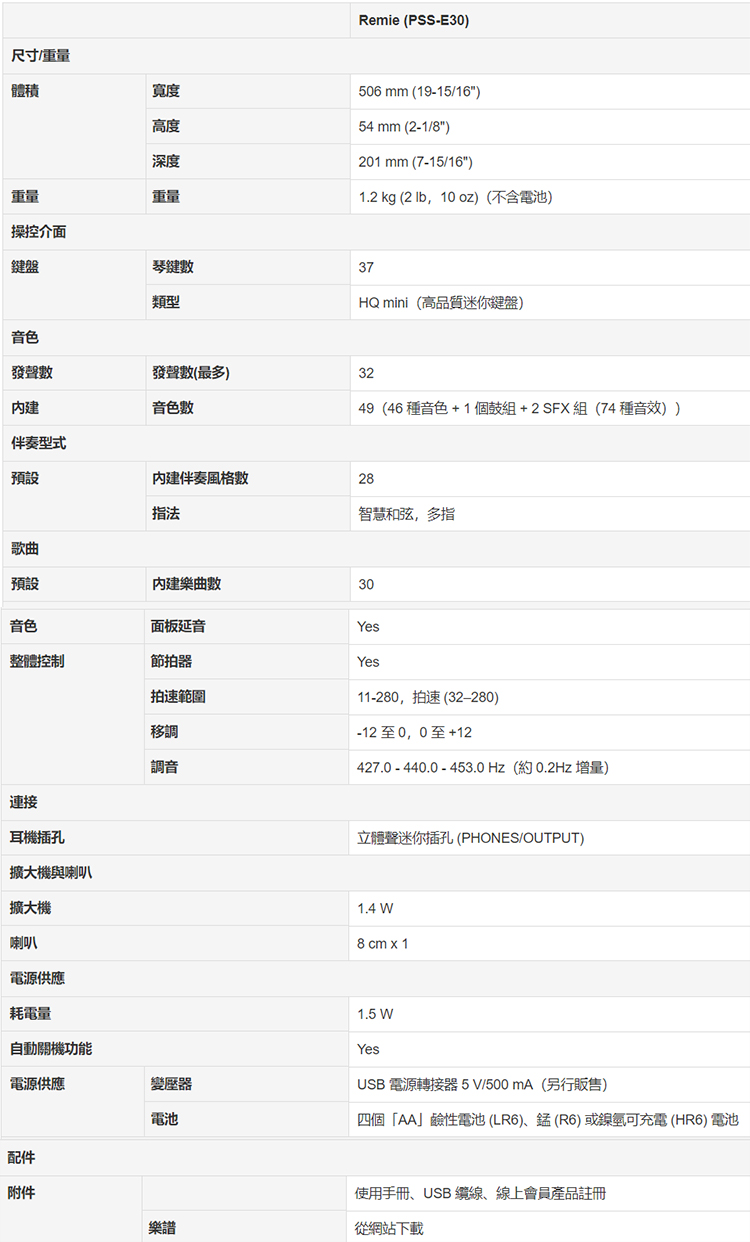Click the 49 voices description cell

520,408
